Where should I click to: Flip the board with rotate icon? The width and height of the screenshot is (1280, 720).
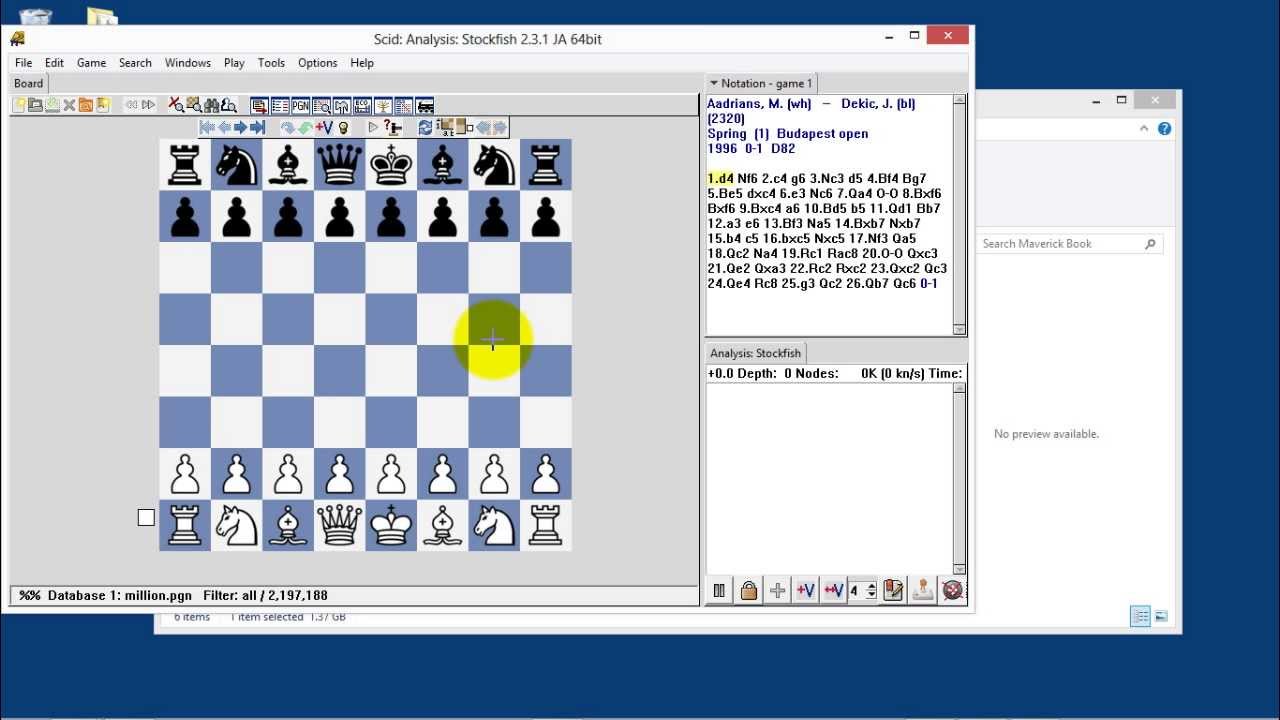tap(425, 127)
